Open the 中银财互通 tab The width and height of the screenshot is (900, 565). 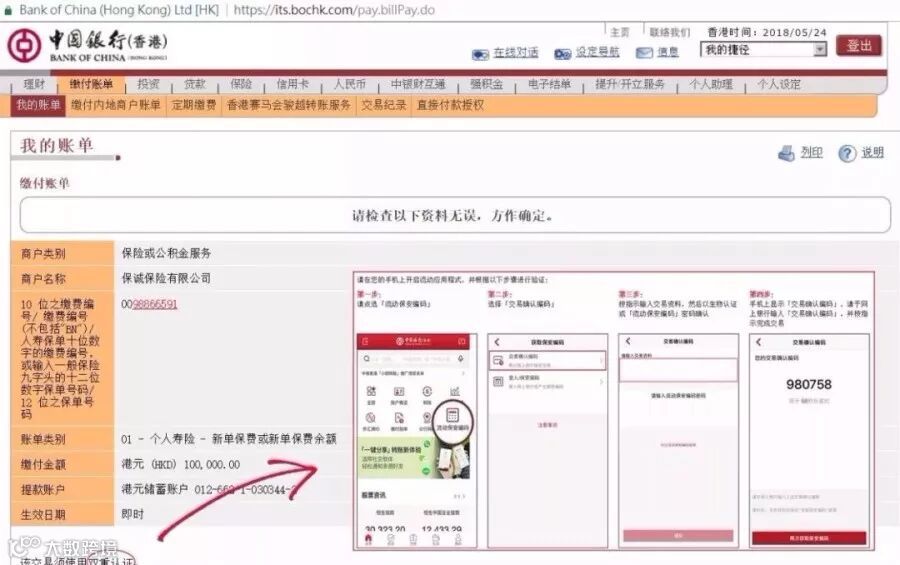click(418, 84)
